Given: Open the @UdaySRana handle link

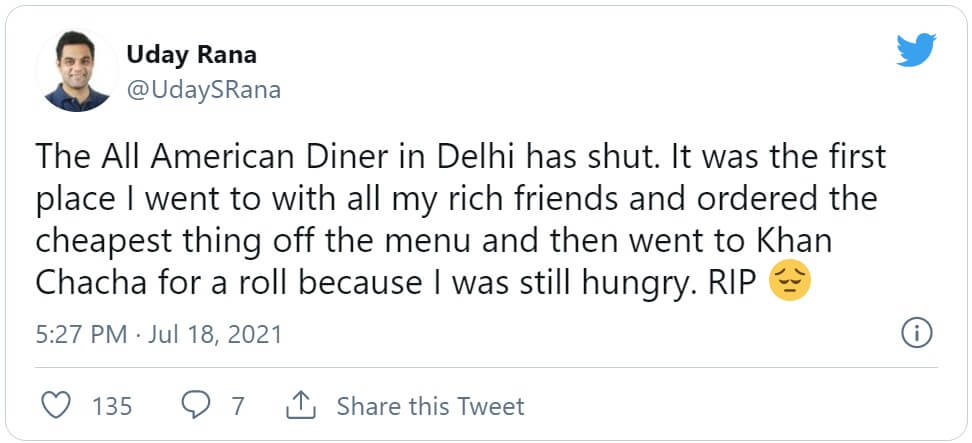Looking at the screenshot, I should pos(204,89).
